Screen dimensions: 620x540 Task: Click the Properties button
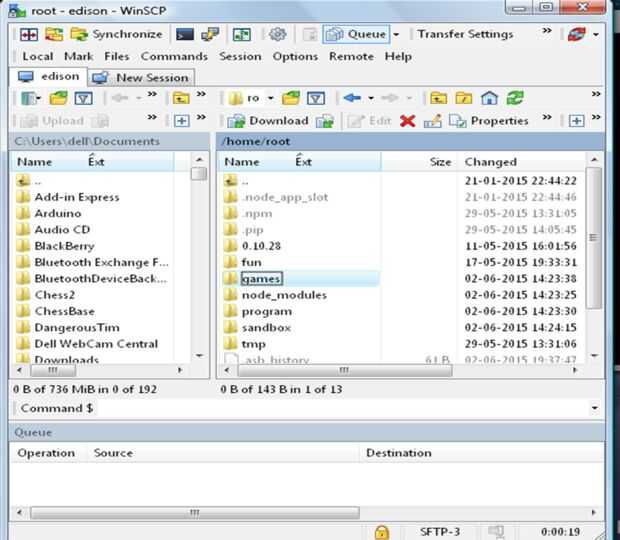489,121
